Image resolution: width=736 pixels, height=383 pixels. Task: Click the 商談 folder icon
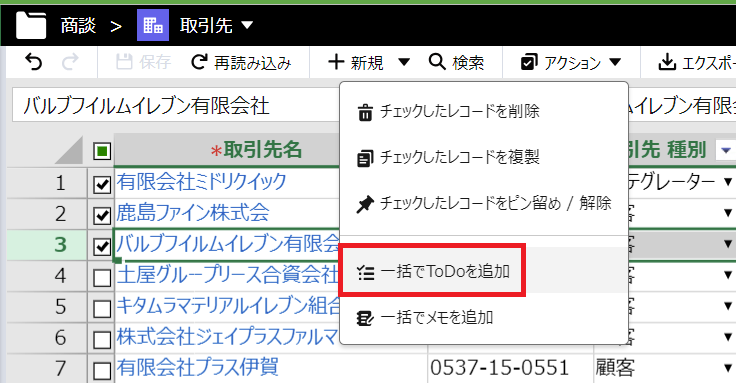pos(31,25)
